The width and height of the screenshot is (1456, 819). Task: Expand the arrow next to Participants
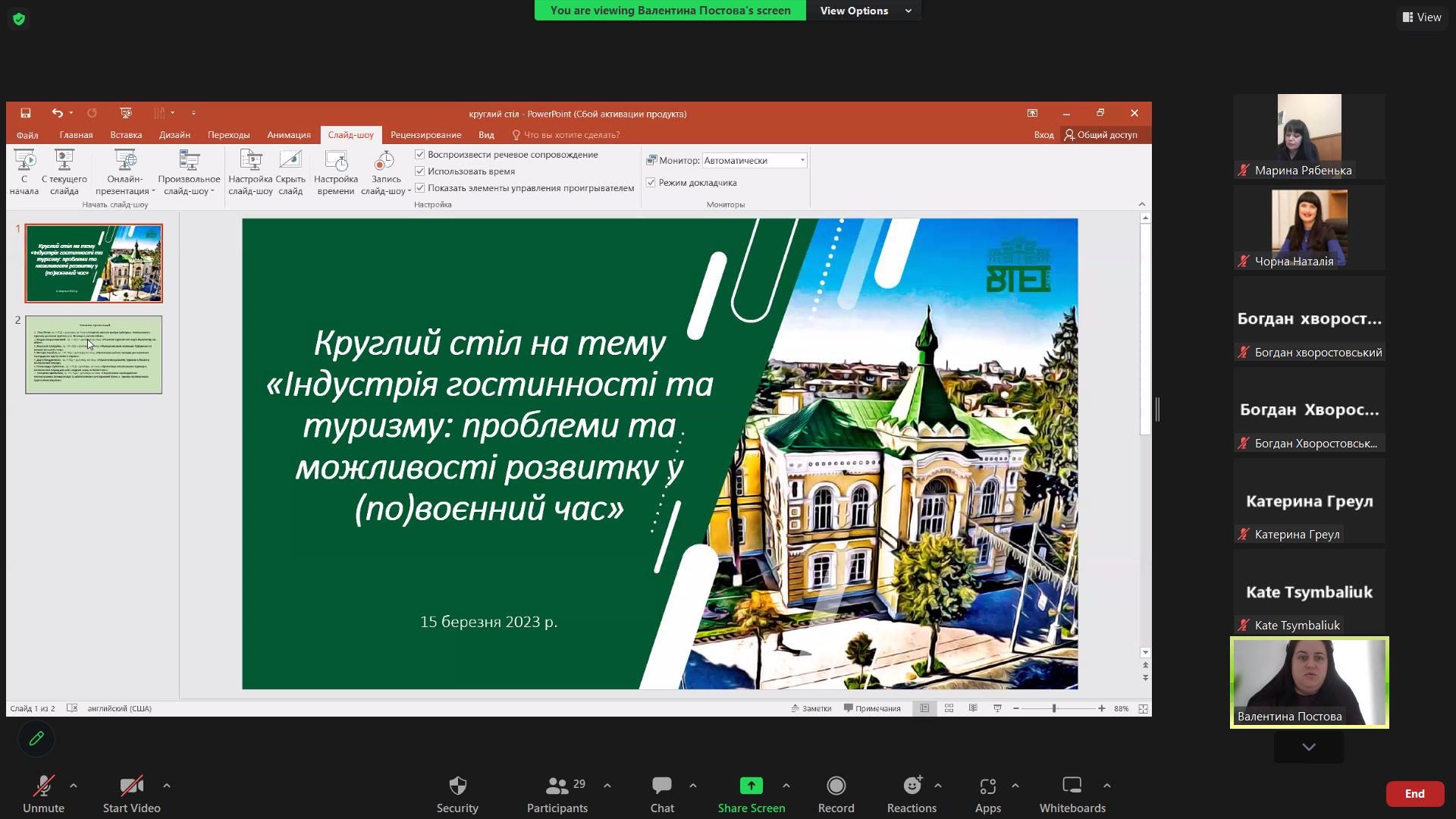(x=607, y=786)
